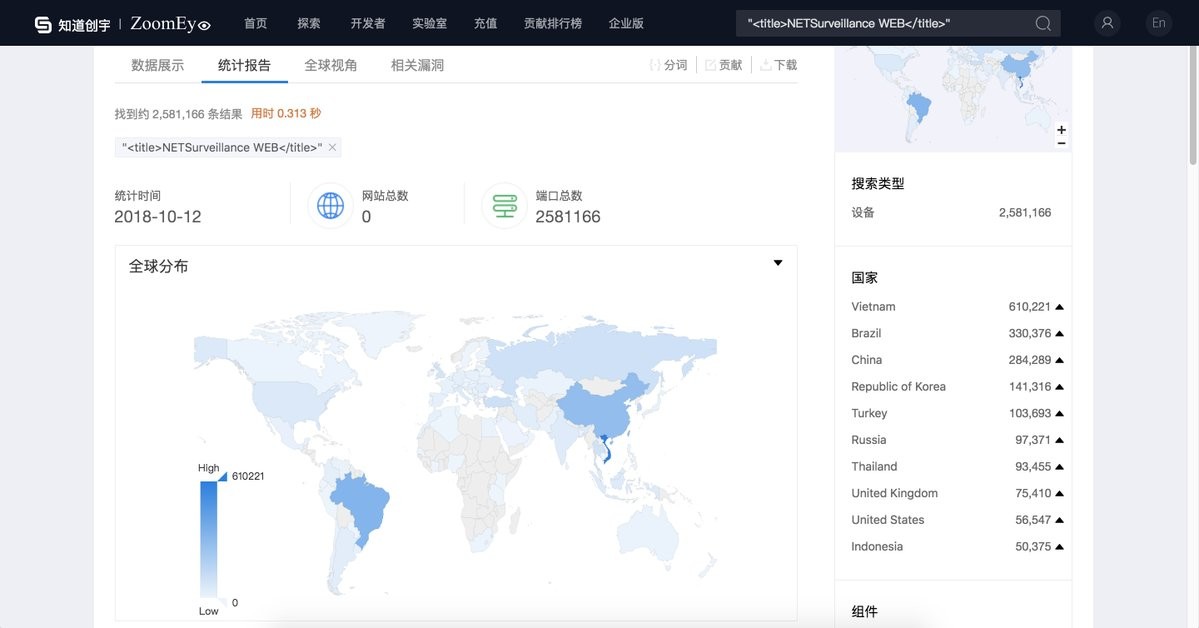The height and width of the screenshot is (628, 1199).
Task: Click the search magnifier icon
Action: pyautogui.click(x=1043, y=23)
